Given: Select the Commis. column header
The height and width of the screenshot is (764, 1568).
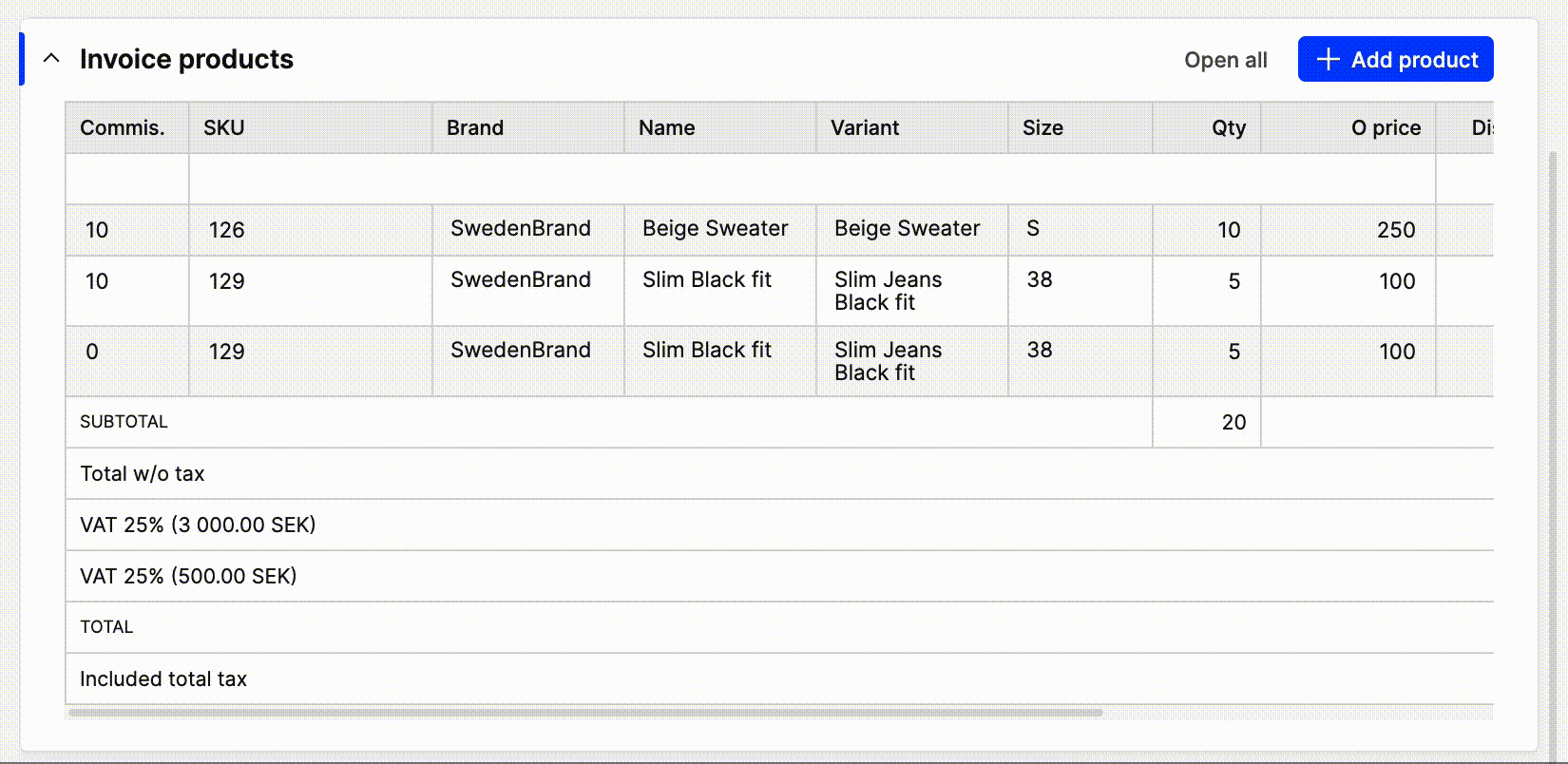Looking at the screenshot, I should pos(123,128).
